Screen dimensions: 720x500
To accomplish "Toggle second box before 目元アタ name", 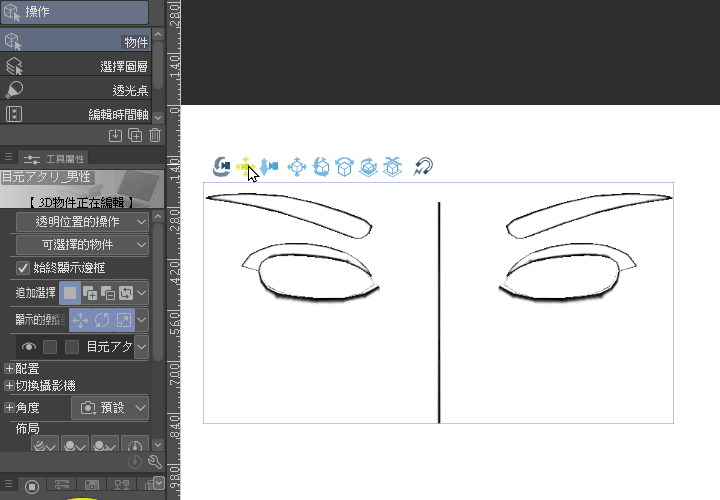I will (x=72, y=347).
